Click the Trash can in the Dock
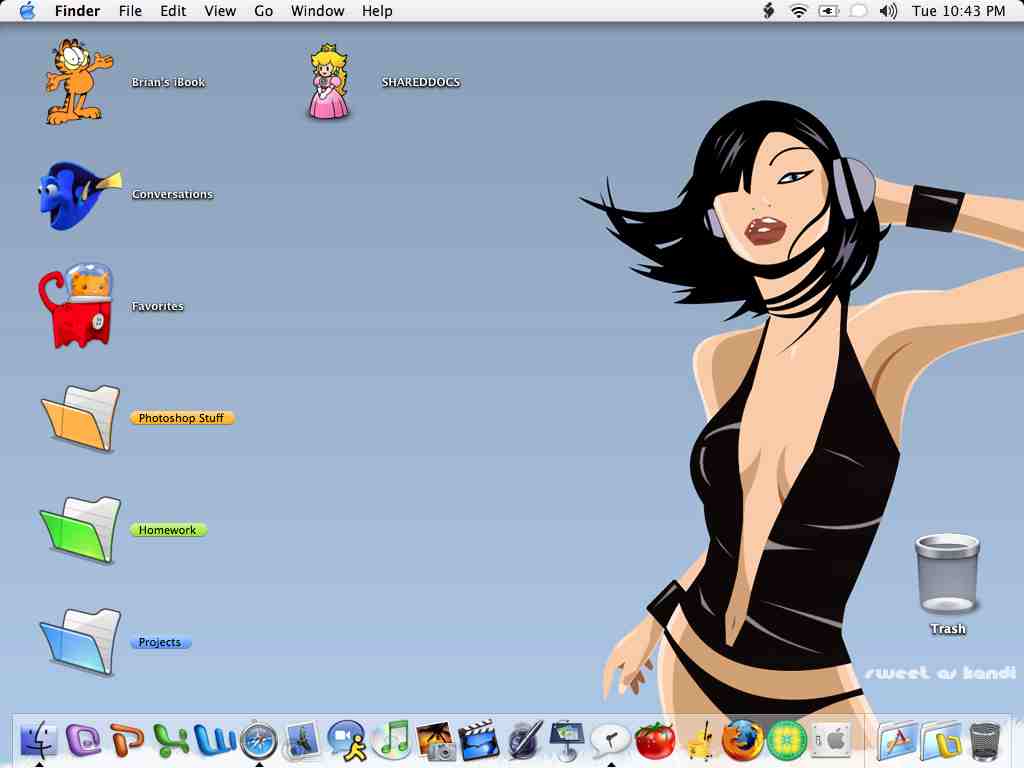The width and height of the screenshot is (1024, 768). [985, 742]
